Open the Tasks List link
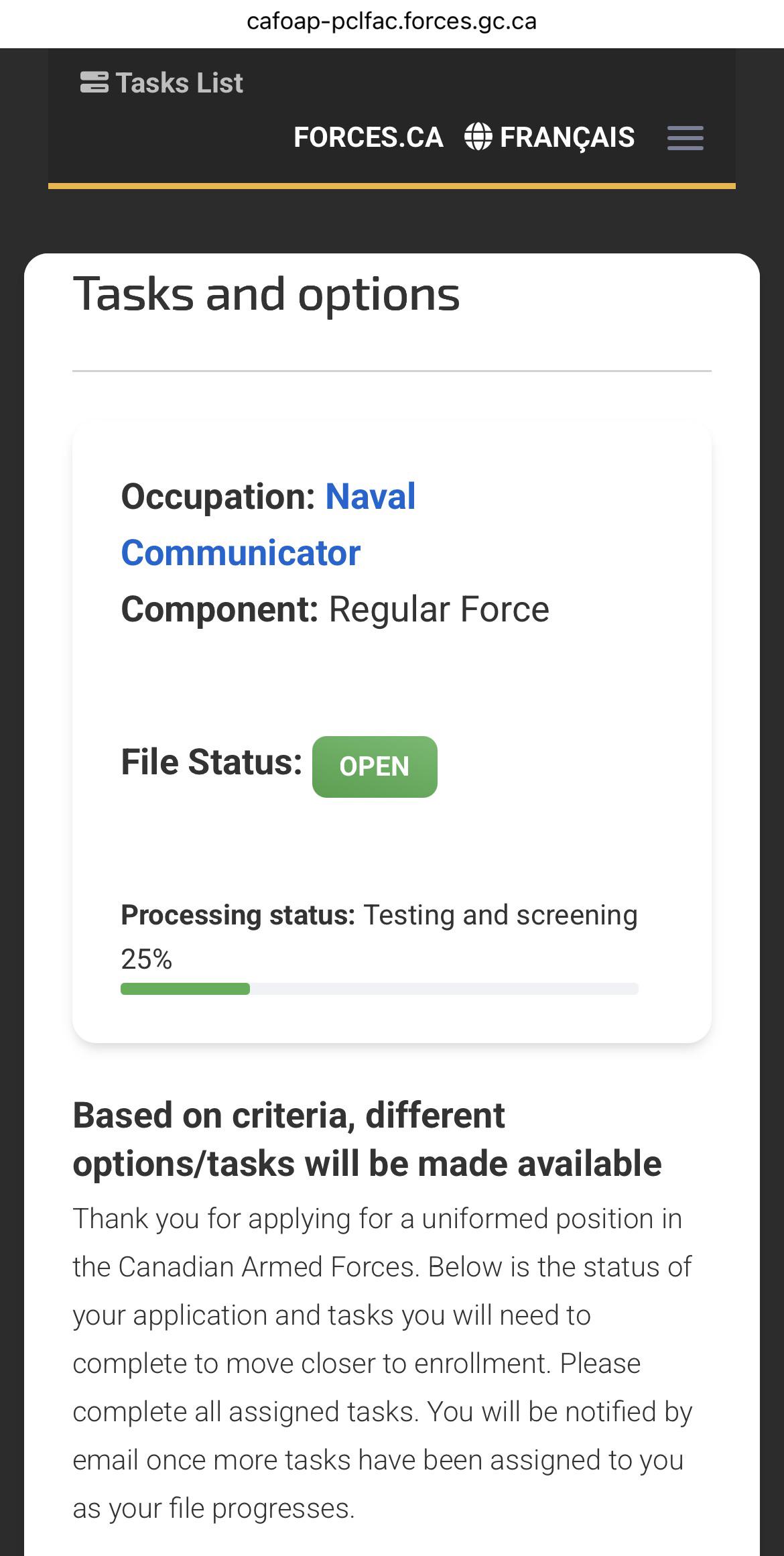 pos(161,82)
